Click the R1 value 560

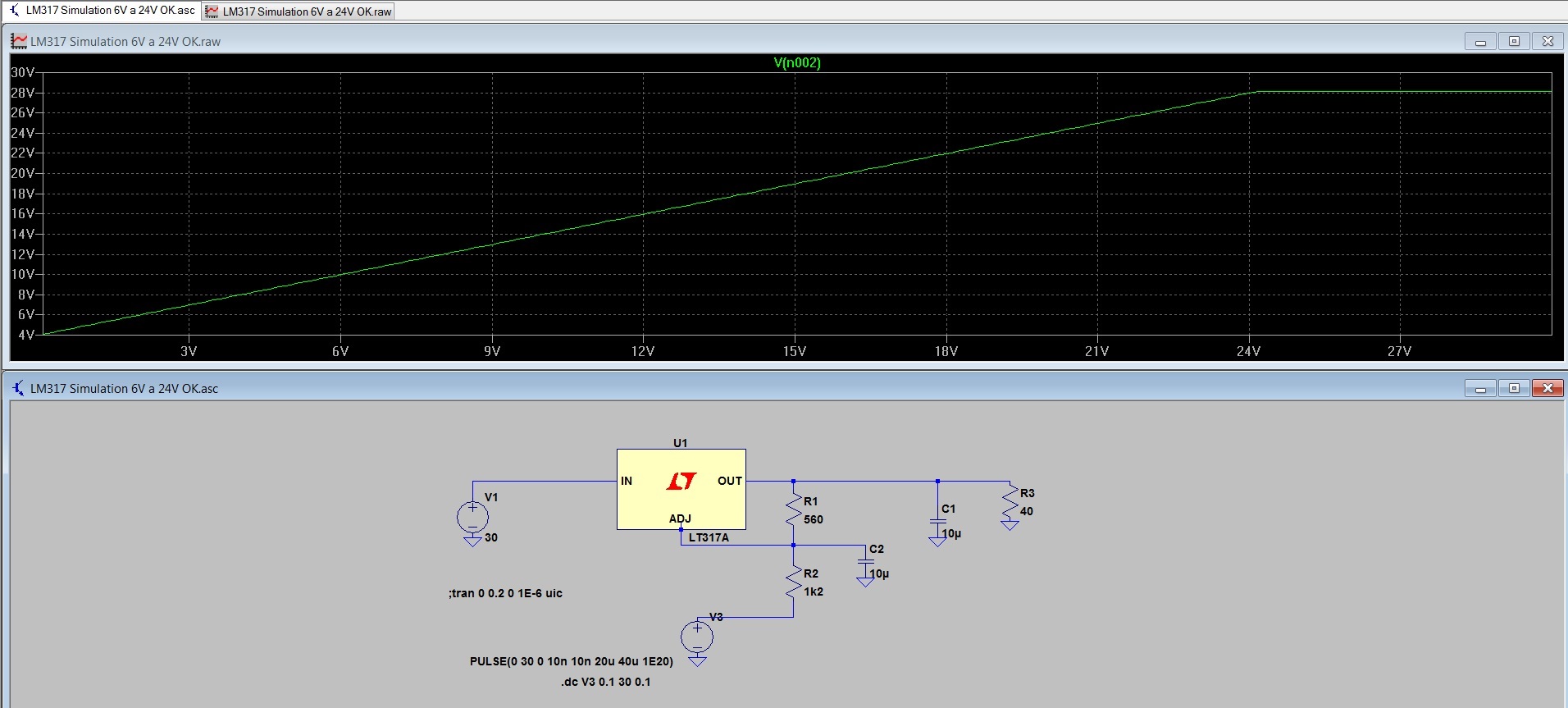814,519
